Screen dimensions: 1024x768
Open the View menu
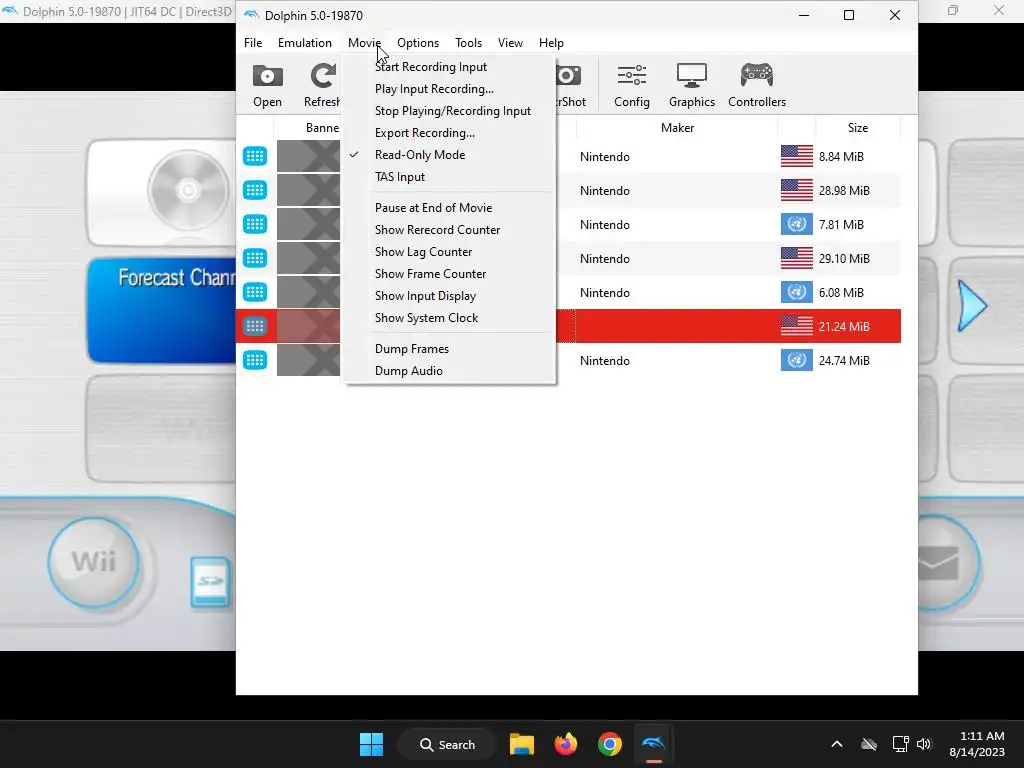510,43
